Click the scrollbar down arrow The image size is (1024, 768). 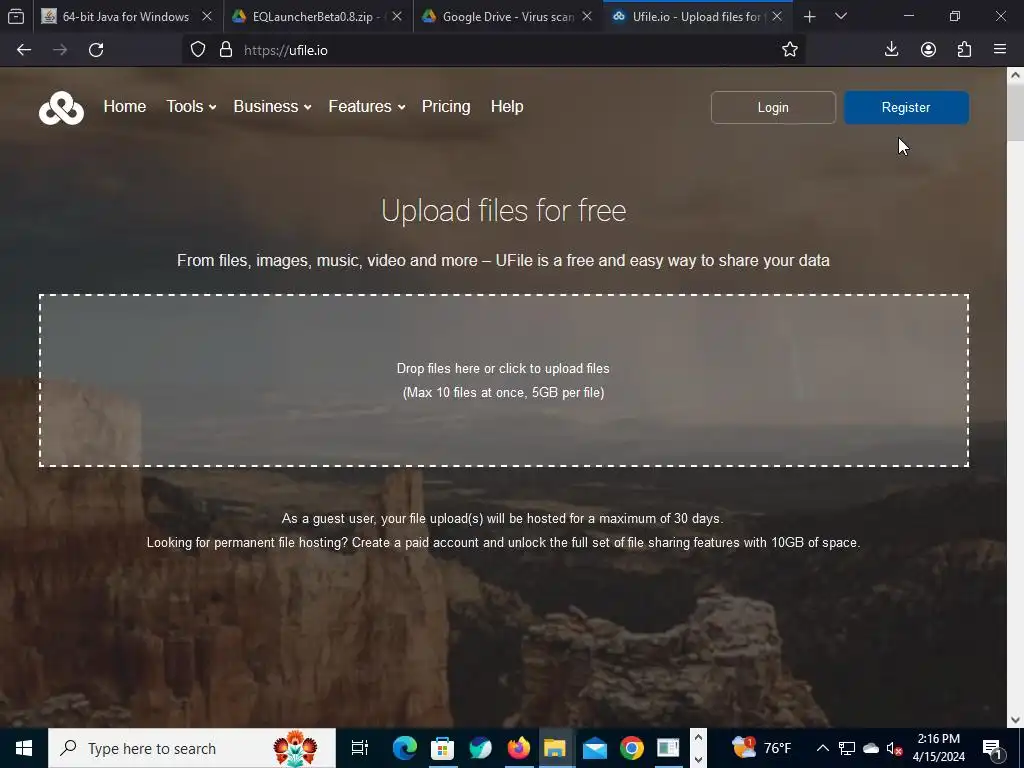tap(1015, 719)
